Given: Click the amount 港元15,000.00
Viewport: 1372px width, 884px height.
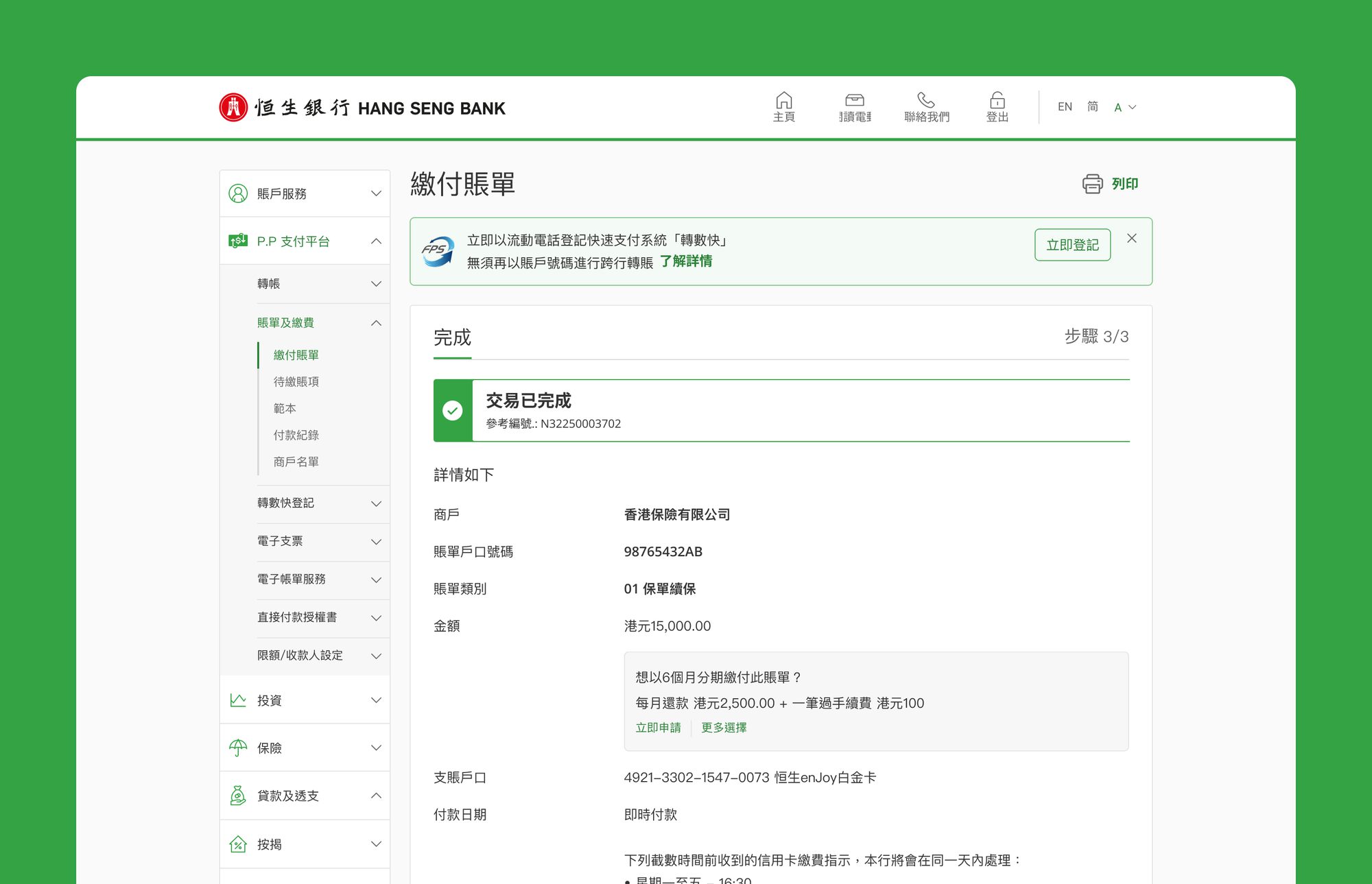Looking at the screenshot, I should pos(667,625).
